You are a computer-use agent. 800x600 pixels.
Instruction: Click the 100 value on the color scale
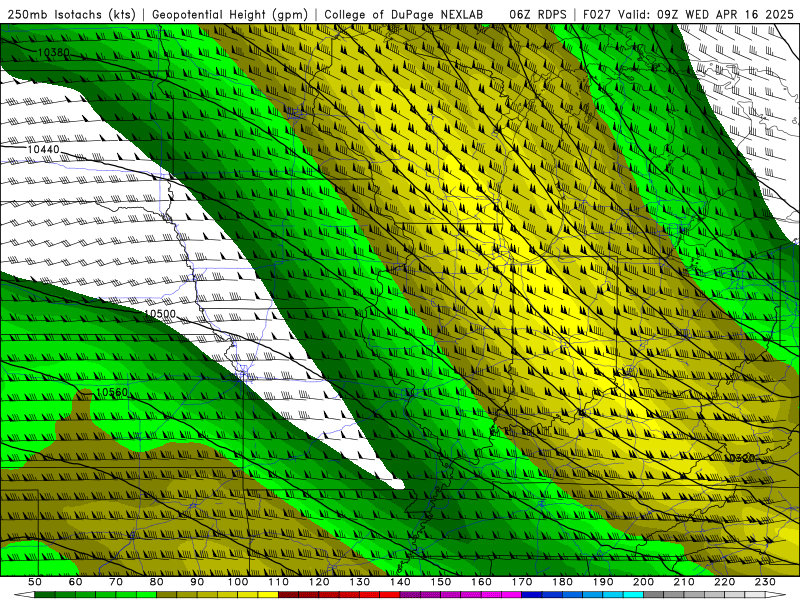(238, 582)
